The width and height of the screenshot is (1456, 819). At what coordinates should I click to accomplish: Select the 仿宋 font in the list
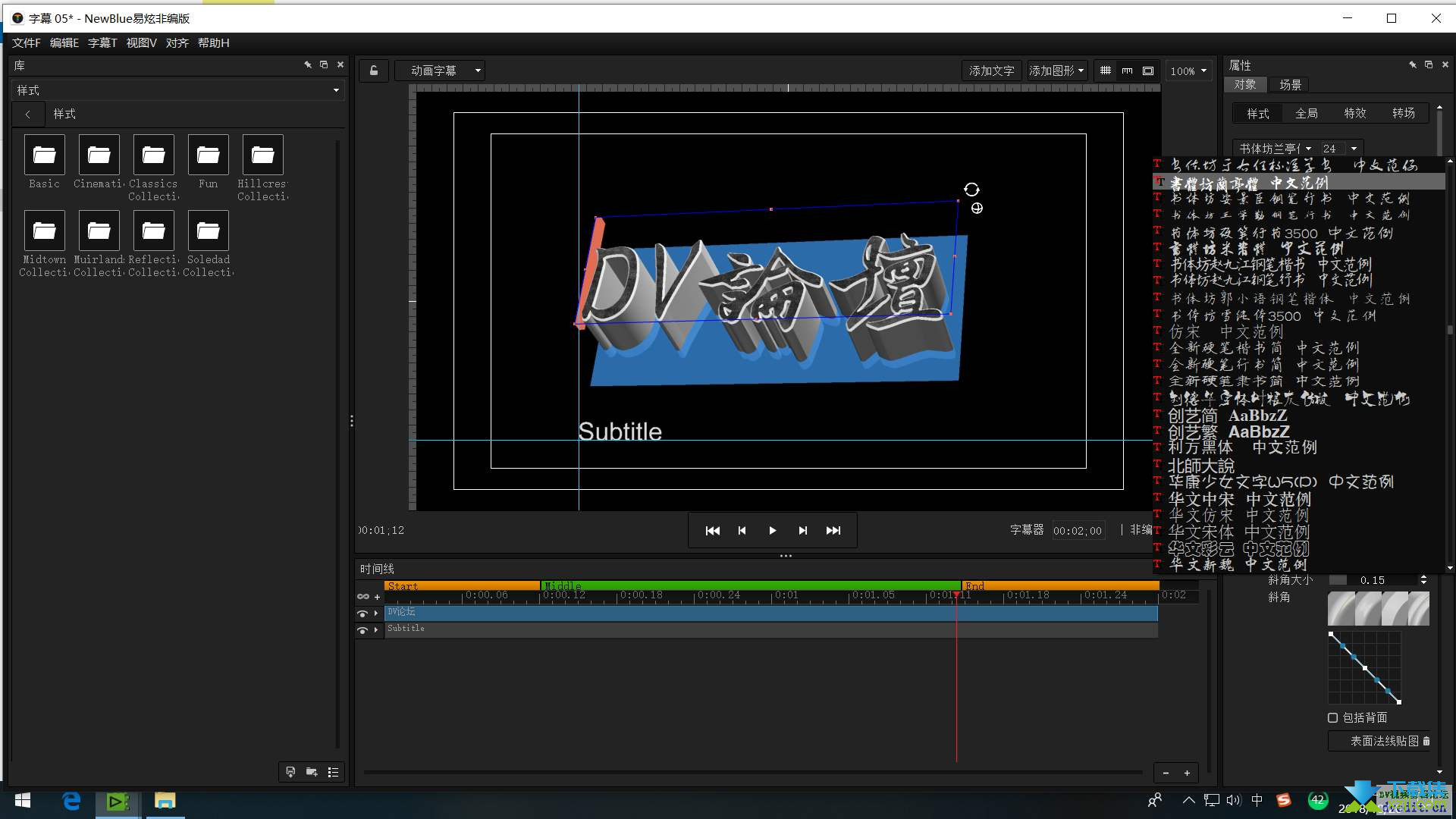(1298, 332)
